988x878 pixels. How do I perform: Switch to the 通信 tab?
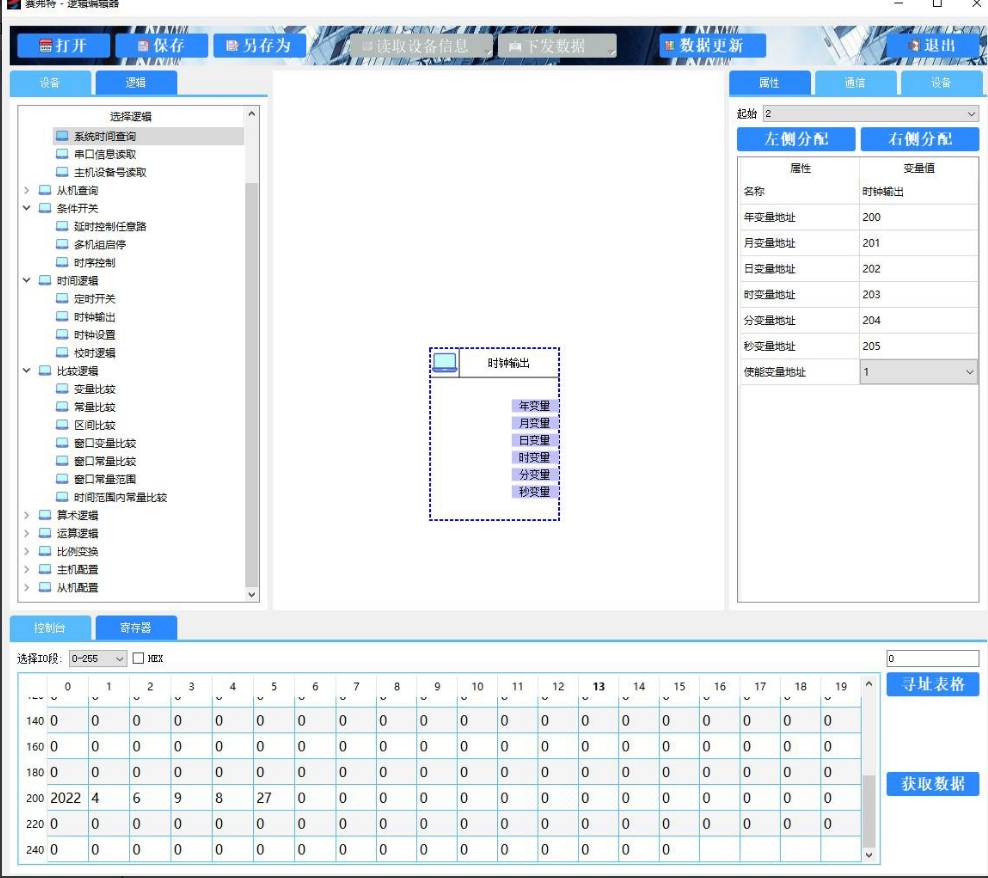tap(855, 83)
